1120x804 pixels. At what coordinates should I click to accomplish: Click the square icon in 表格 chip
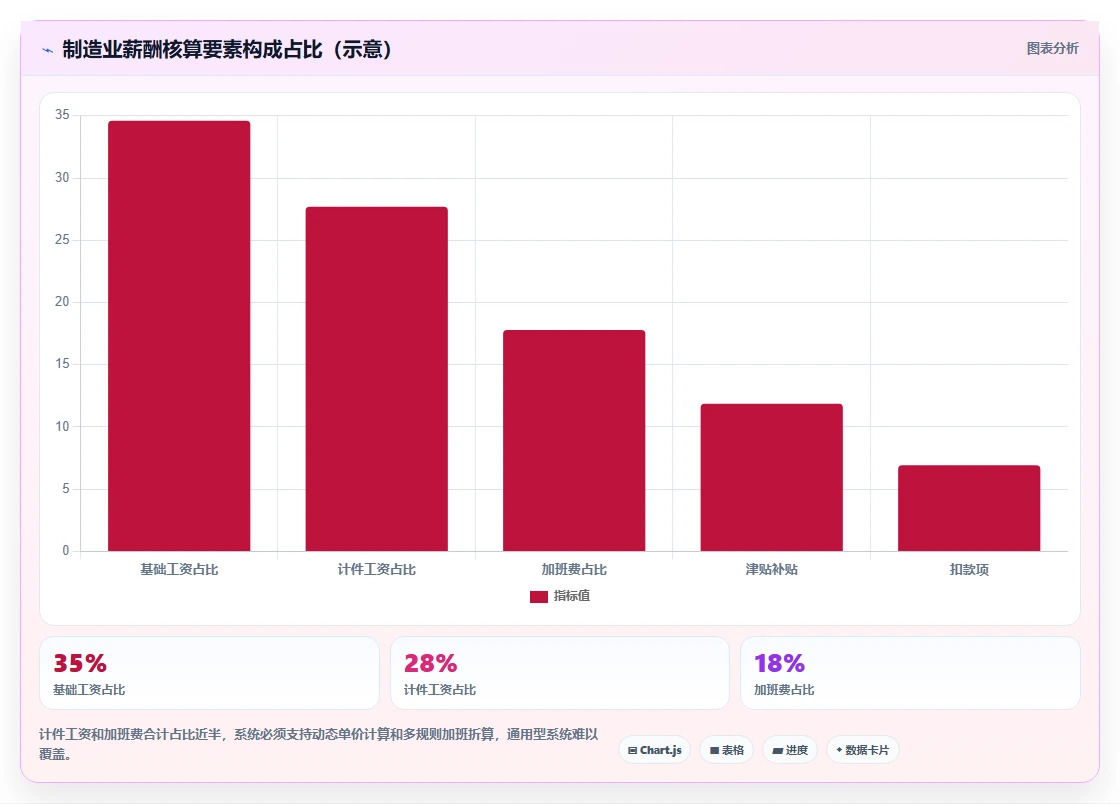pyautogui.click(x=714, y=750)
